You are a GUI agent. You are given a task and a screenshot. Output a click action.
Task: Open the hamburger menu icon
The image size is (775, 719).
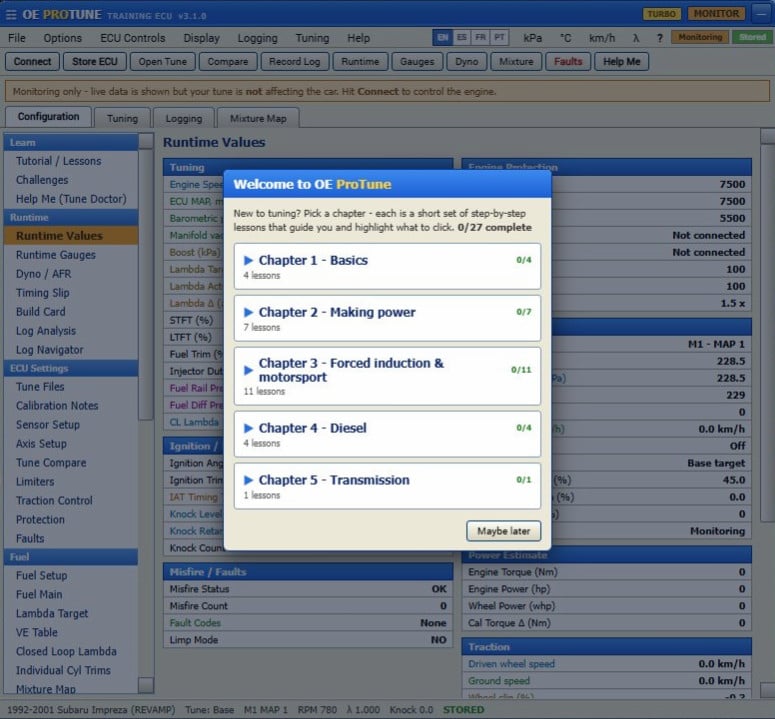[10, 15]
